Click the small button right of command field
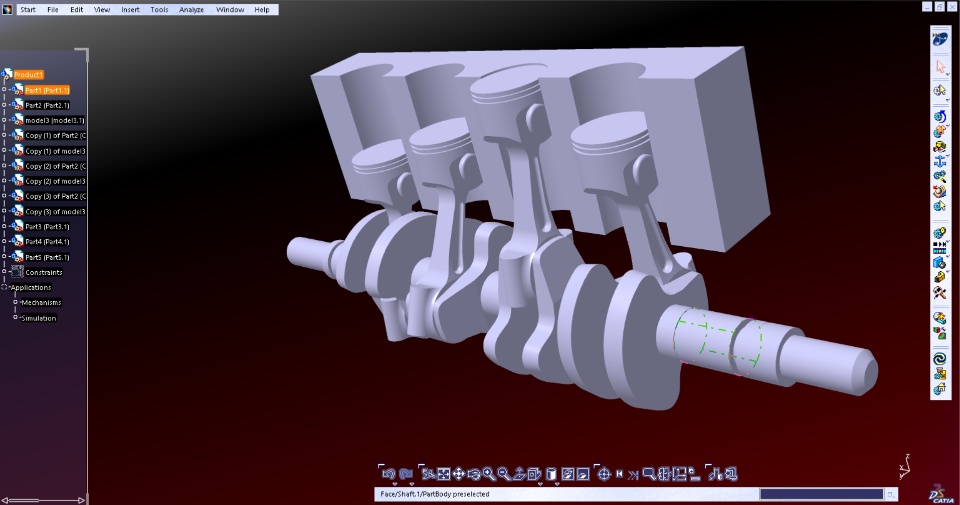The image size is (960, 505). click(891, 494)
